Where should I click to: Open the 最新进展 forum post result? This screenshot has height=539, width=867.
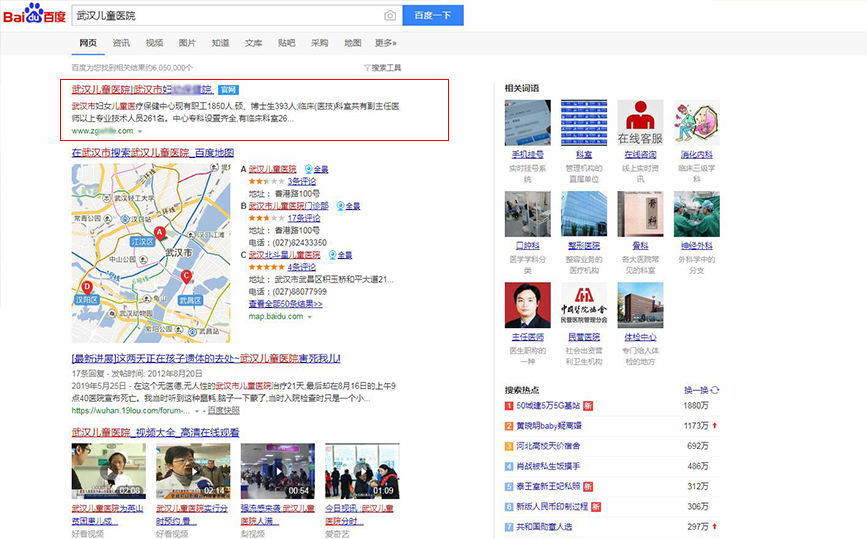pyautogui.click(x=206, y=358)
